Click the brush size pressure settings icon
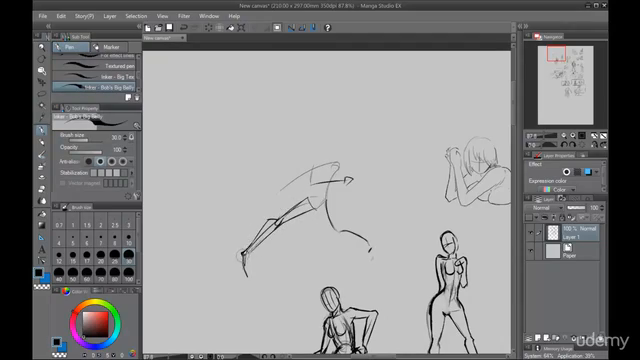 click(x=132, y=137)
